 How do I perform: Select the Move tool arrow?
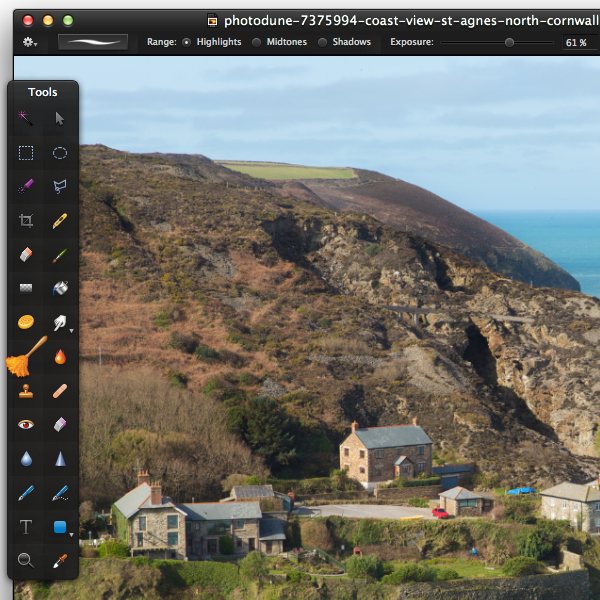point(59,119)
